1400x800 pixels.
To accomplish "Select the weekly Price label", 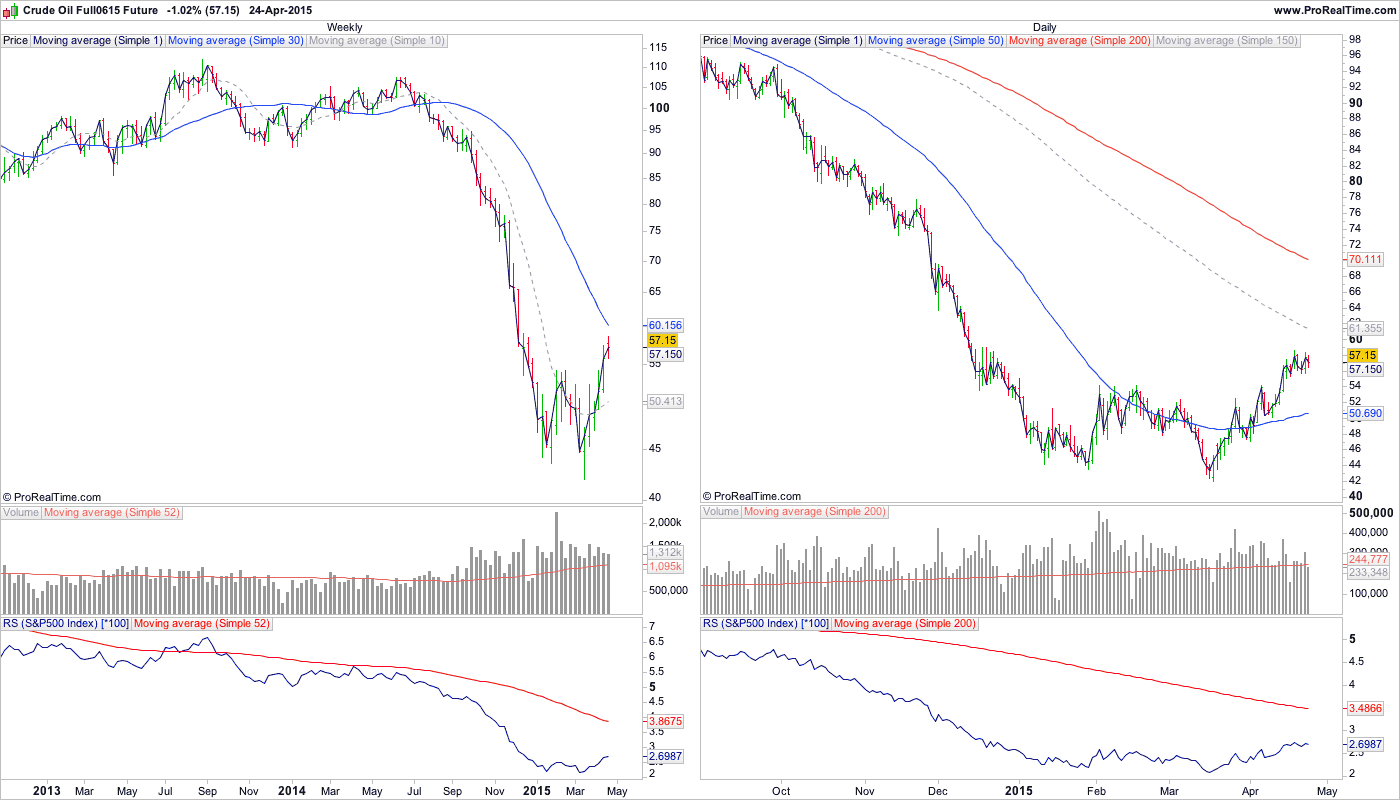I will (x=16, y=41).
